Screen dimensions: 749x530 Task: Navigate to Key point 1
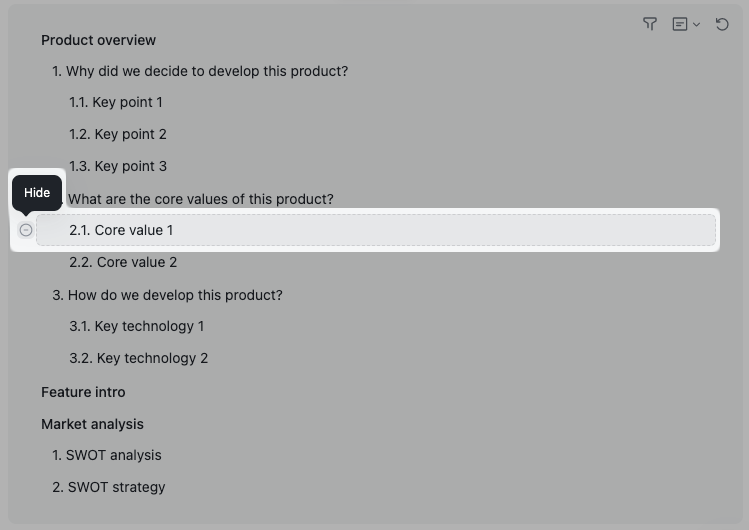(116, 102)
